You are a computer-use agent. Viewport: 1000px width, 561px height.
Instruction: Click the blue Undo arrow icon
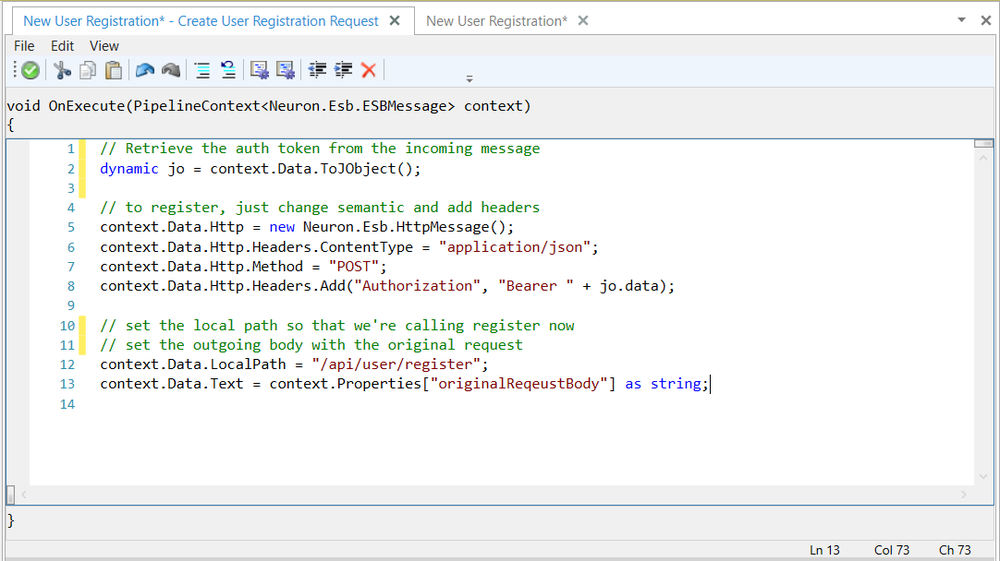[145, 70]
